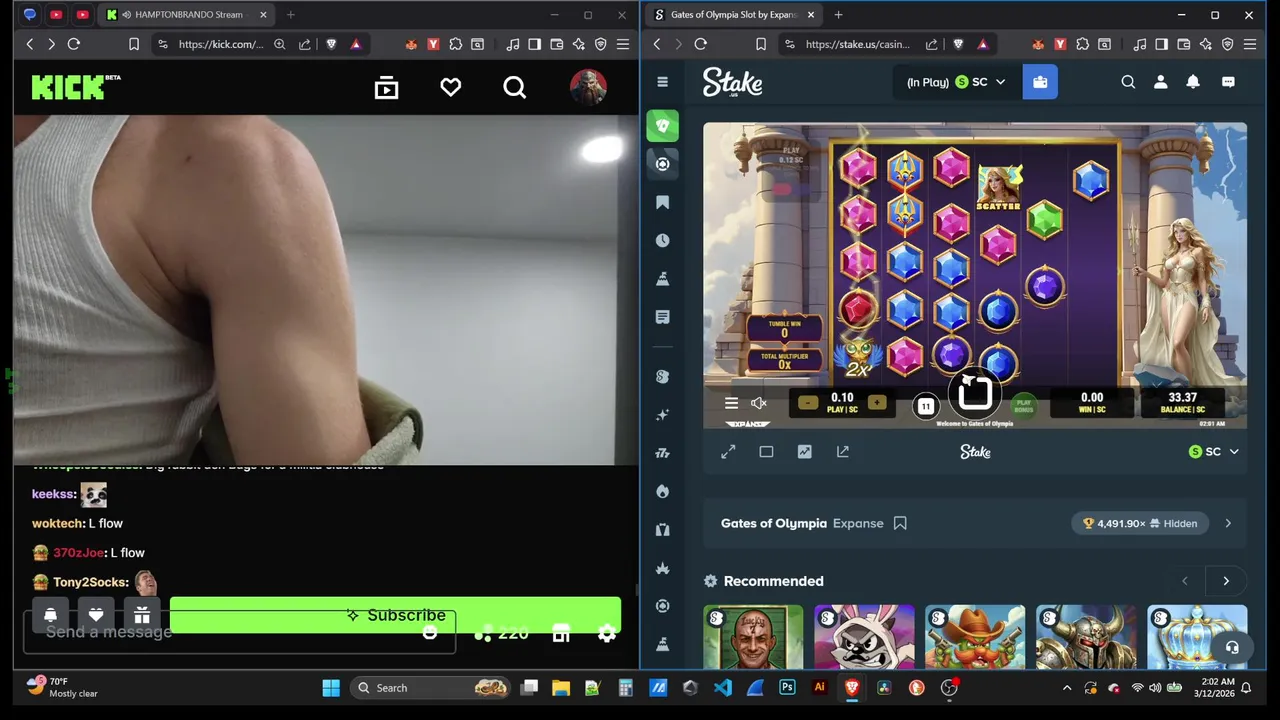Open live stats chart icon
The width and height of the screenshot is (1280, 720).
pyautogui.click(x=804, y=452)
